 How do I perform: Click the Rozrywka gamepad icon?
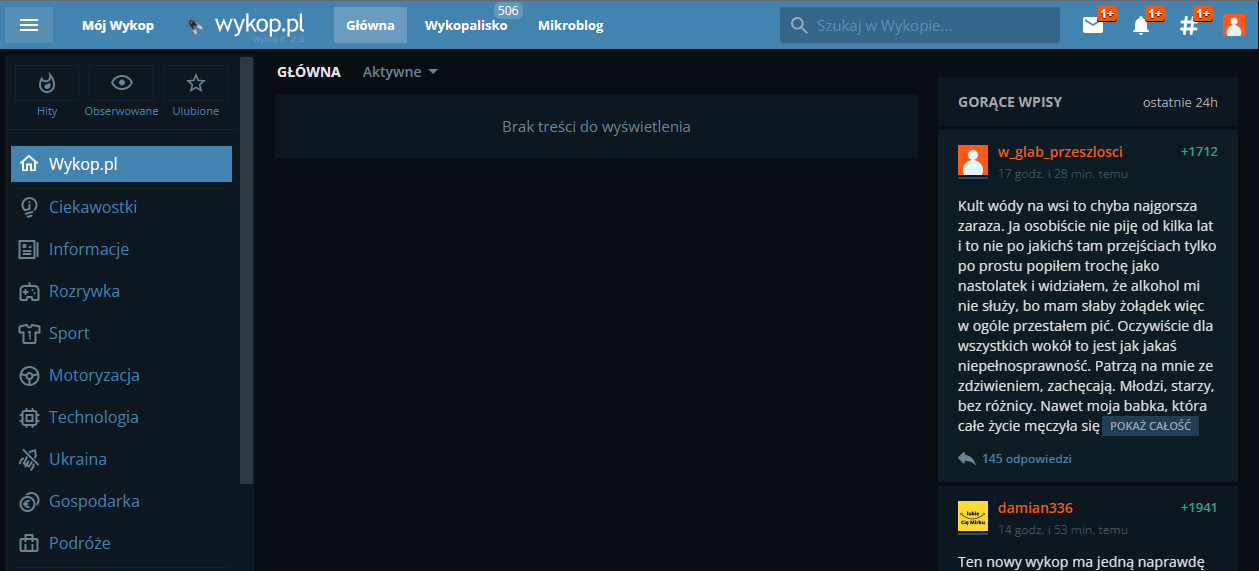click(x=29, y=291)
